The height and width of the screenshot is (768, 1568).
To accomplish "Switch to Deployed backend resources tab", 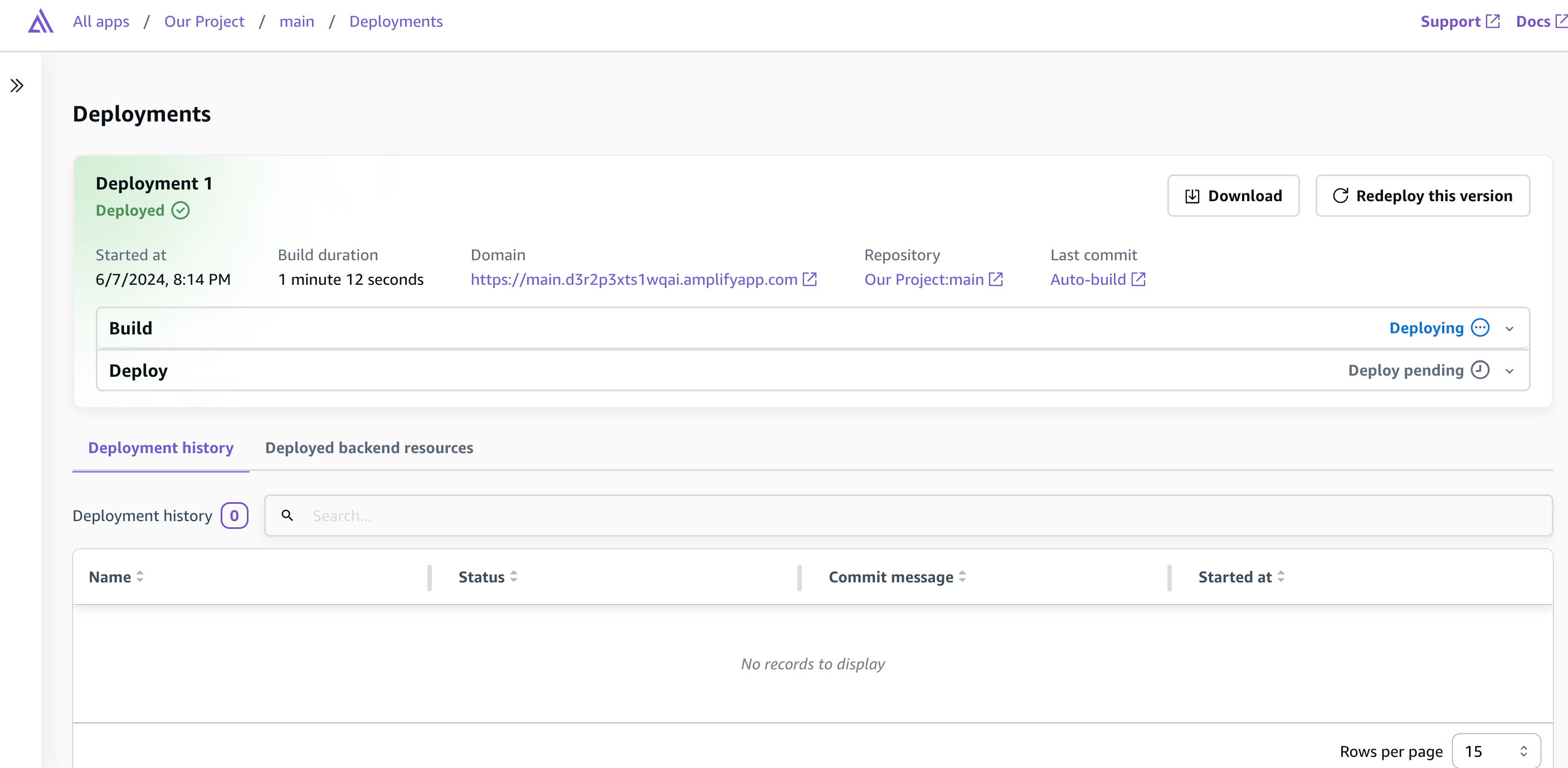I will [369, 448].
